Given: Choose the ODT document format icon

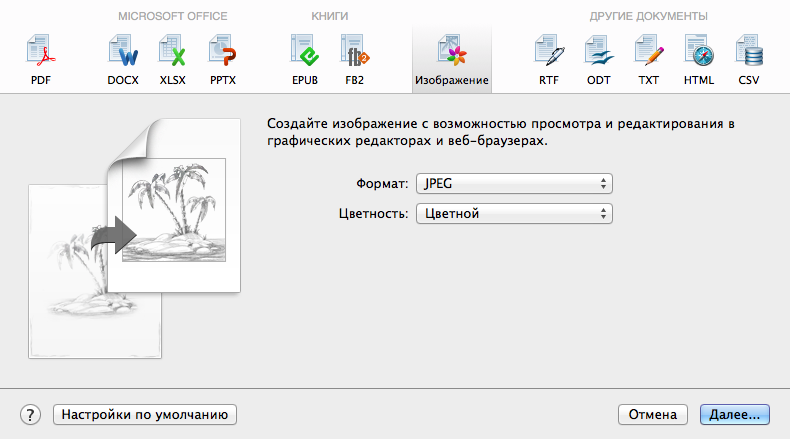Looking at the screenshot, I should (x=599, y=52).
